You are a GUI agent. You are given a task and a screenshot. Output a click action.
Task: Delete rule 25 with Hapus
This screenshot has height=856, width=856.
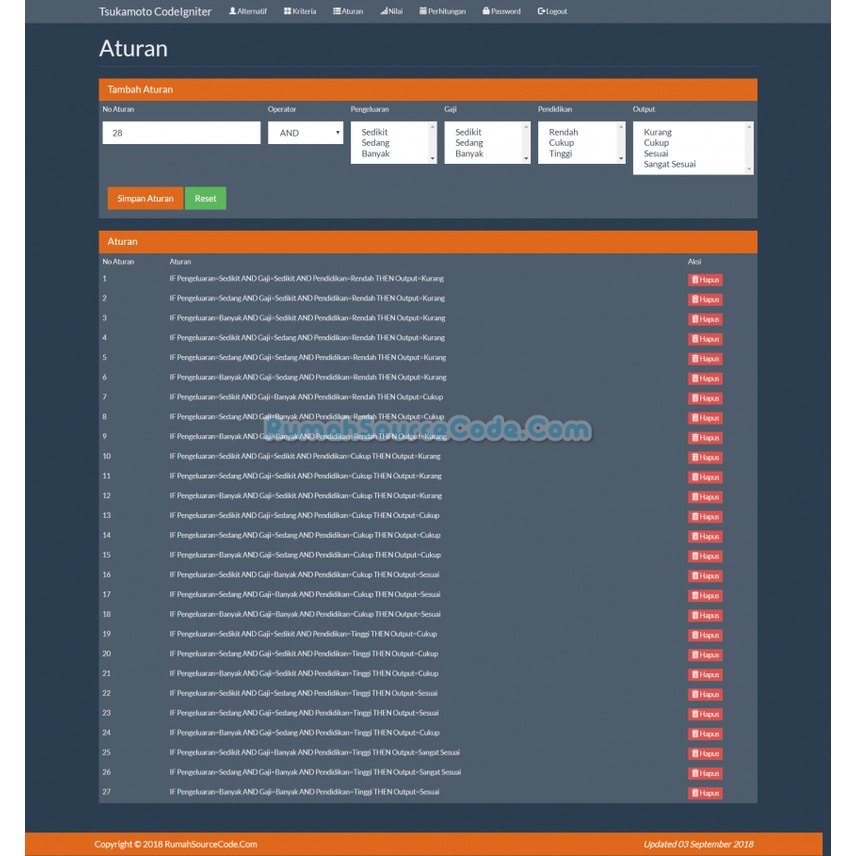point(705,753)
